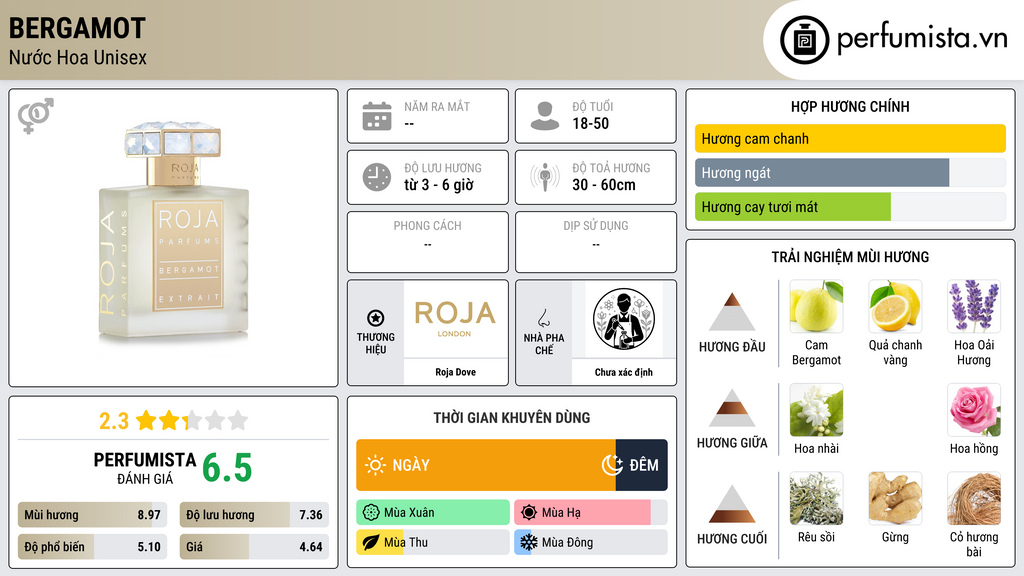Click the Hương đầu pyramid icon
Viewport: 1024px width, 576px height.
tap(732, 312)
